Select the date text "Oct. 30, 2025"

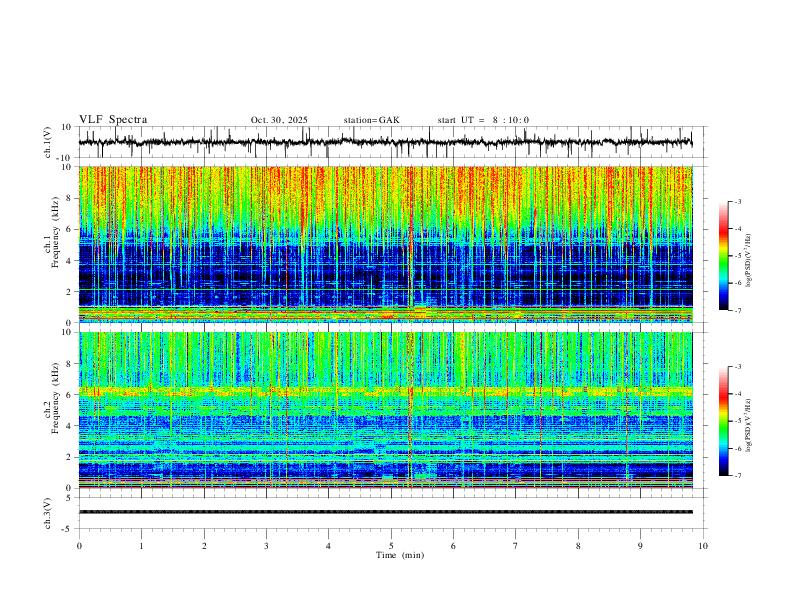coord(279,120)
